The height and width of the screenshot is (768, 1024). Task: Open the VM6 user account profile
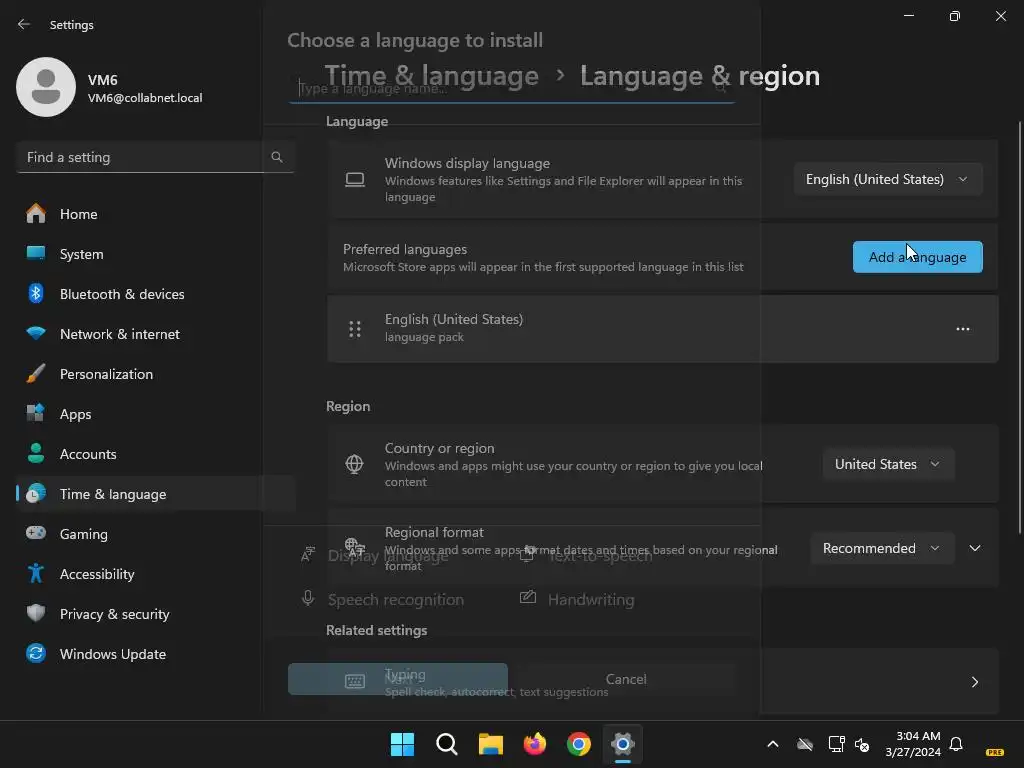pos(110,88)
